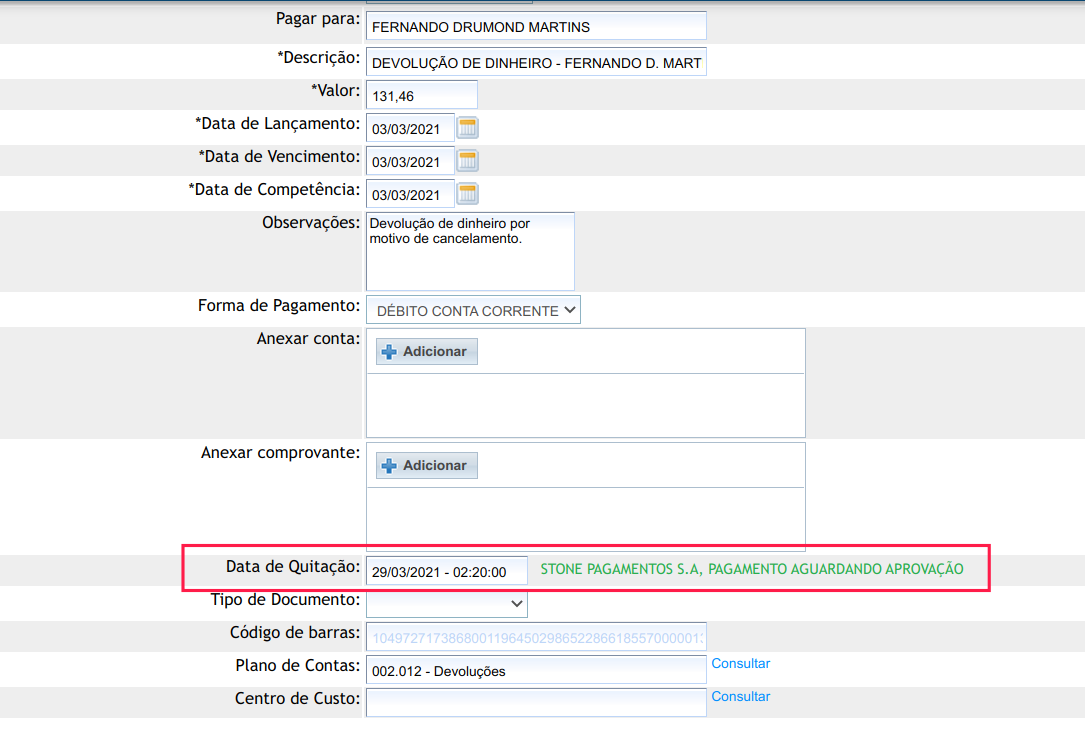
Task: Click the Data de Vencimento date field
Action: [410, 162]
